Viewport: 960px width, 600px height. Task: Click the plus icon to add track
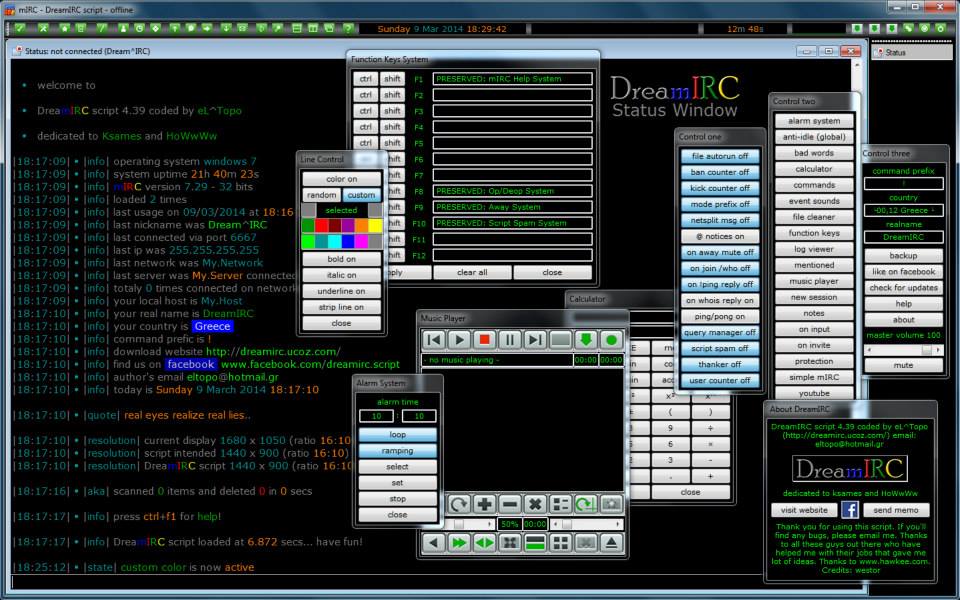484,504
